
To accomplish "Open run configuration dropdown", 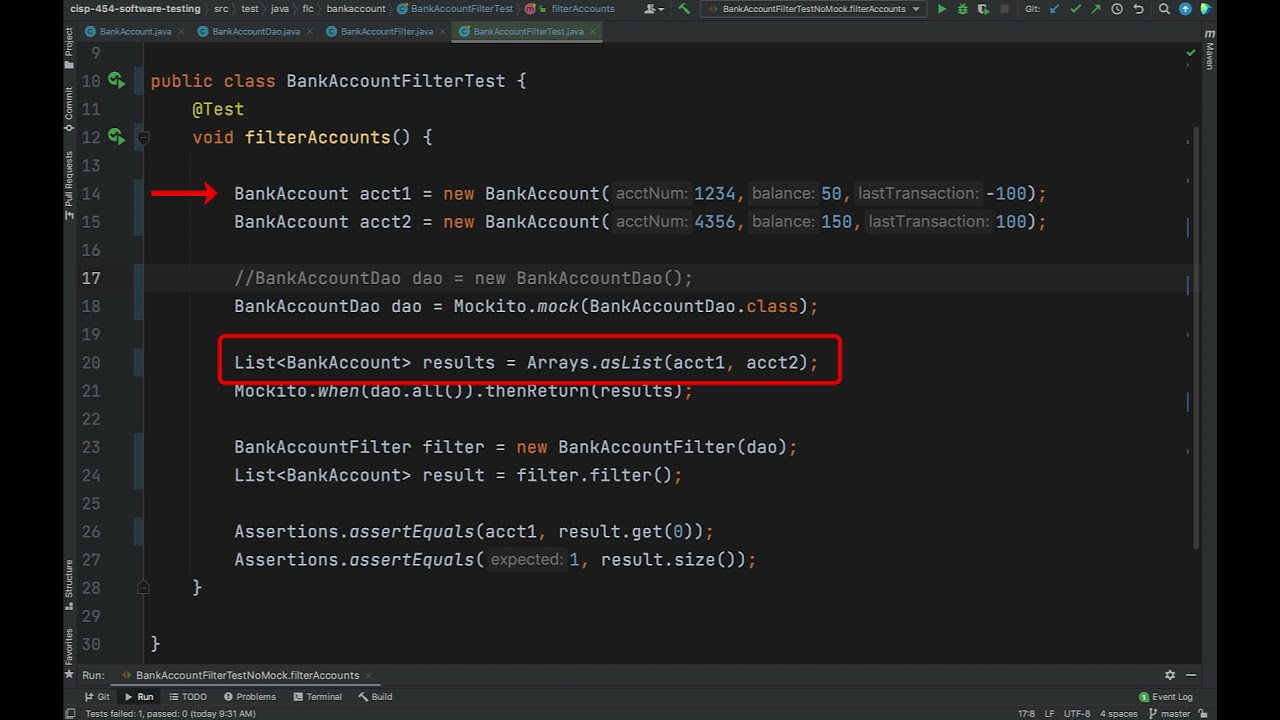I will [815, 9].
